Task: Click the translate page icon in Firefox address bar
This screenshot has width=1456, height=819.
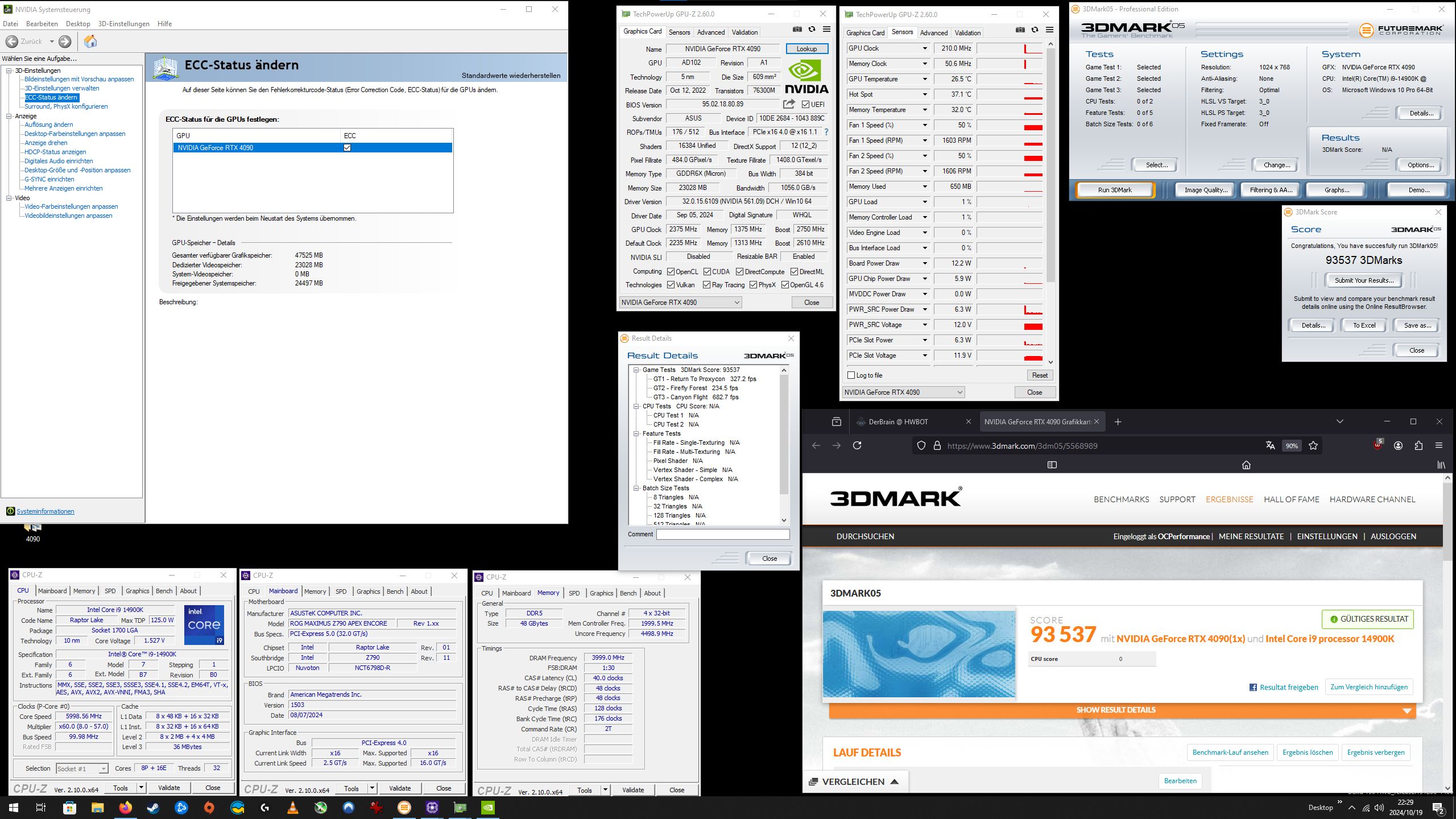Action: 1270,445
